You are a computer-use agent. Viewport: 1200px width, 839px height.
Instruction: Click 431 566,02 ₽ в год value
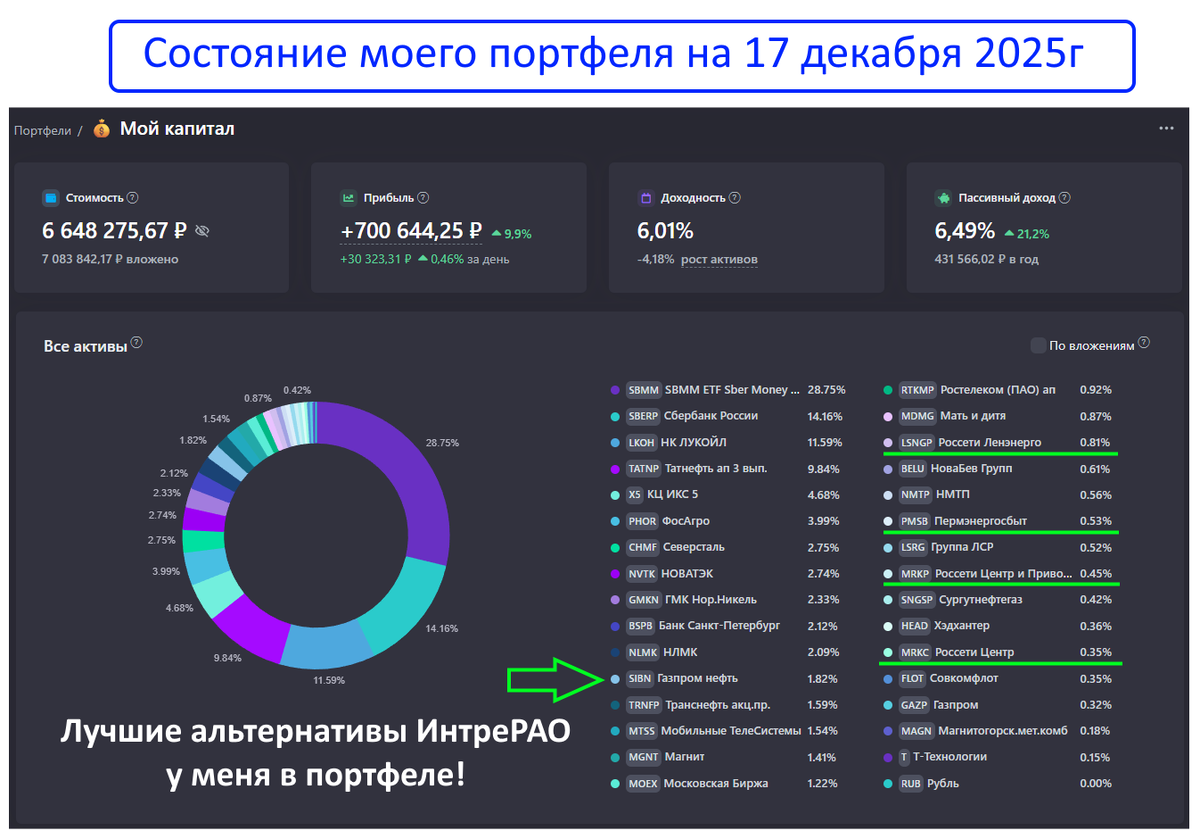[x=985, y=259]
